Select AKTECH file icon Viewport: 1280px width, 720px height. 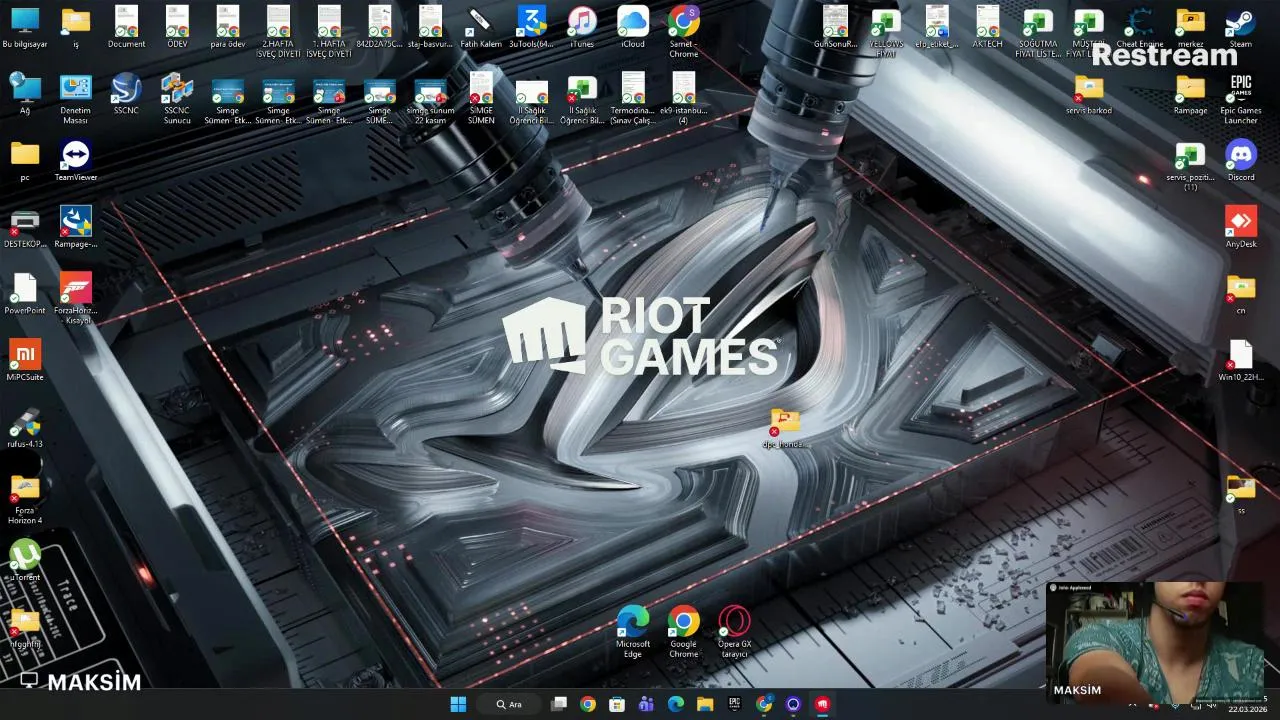(x=987, y=27)
